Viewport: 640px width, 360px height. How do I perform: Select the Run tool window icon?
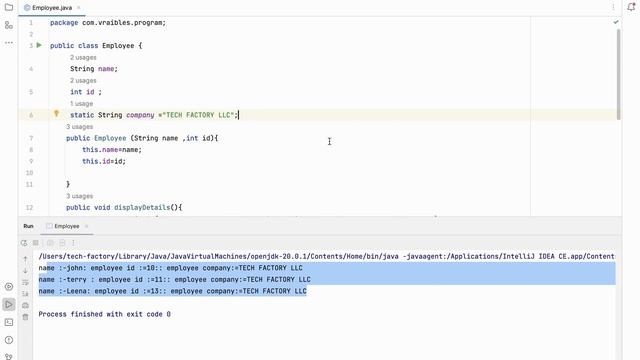point(9,304)
